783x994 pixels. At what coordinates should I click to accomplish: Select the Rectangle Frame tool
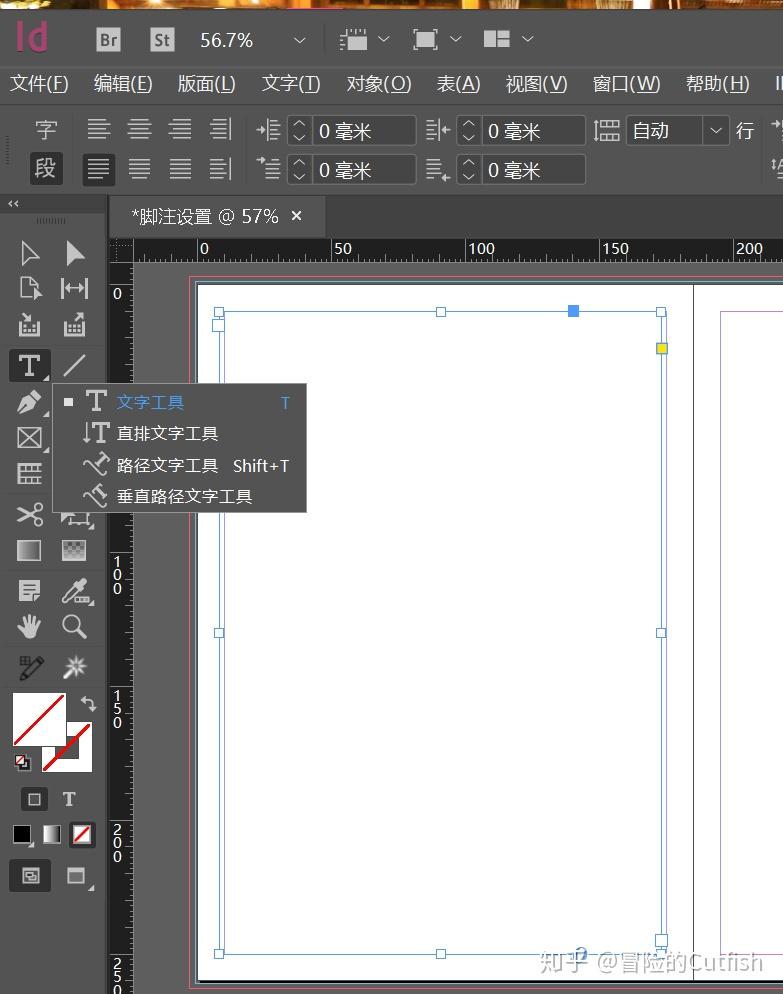click(30, 438)
